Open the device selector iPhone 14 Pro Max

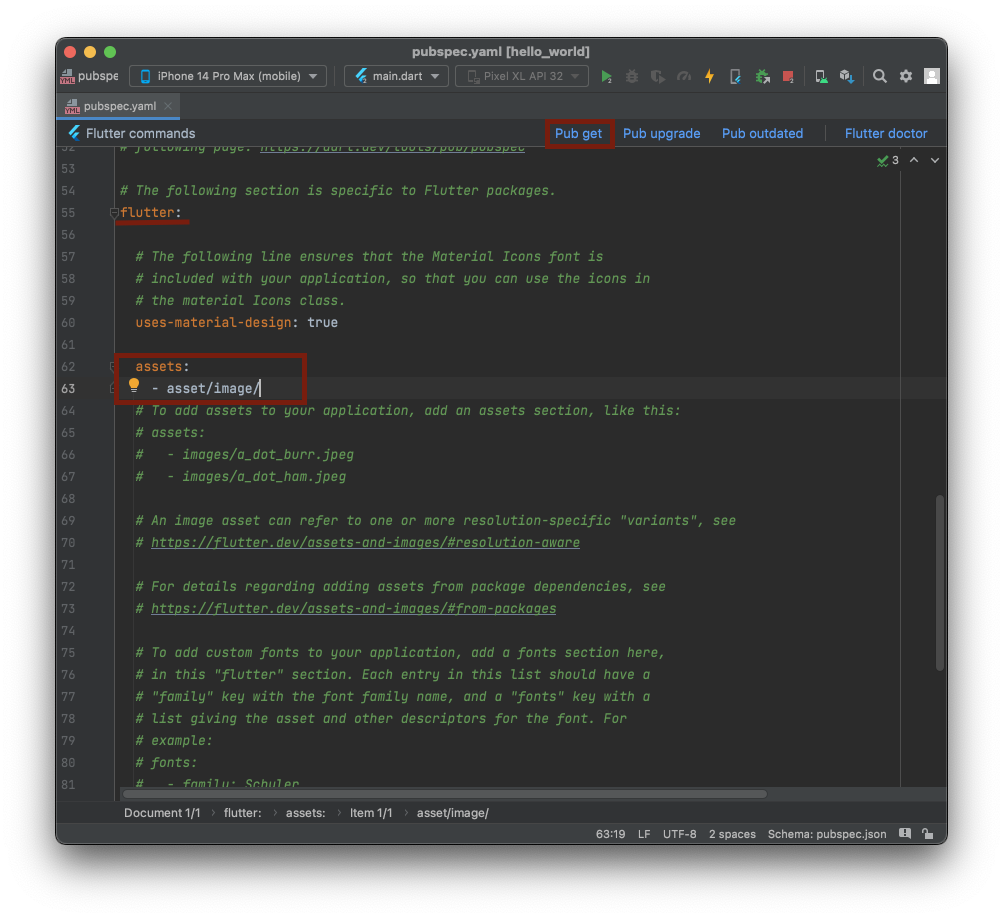coord(228,76)
